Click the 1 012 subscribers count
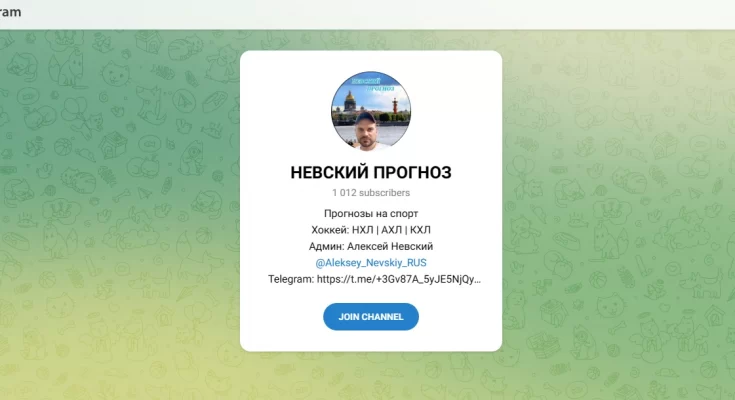Viewport: 735px width, 400px height. [x=371, y=193]
